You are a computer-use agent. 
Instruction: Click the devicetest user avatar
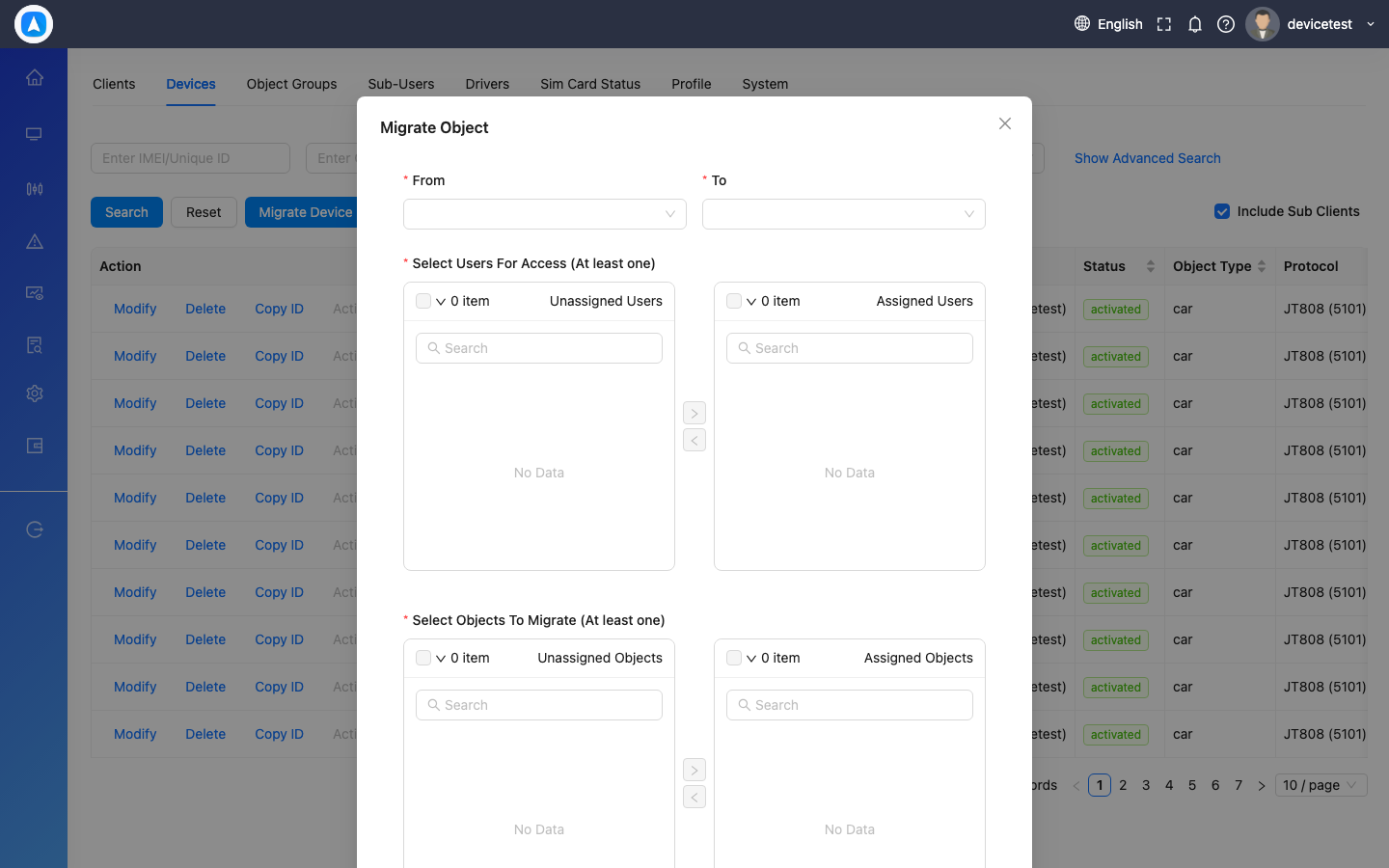tap(1263, 24)
